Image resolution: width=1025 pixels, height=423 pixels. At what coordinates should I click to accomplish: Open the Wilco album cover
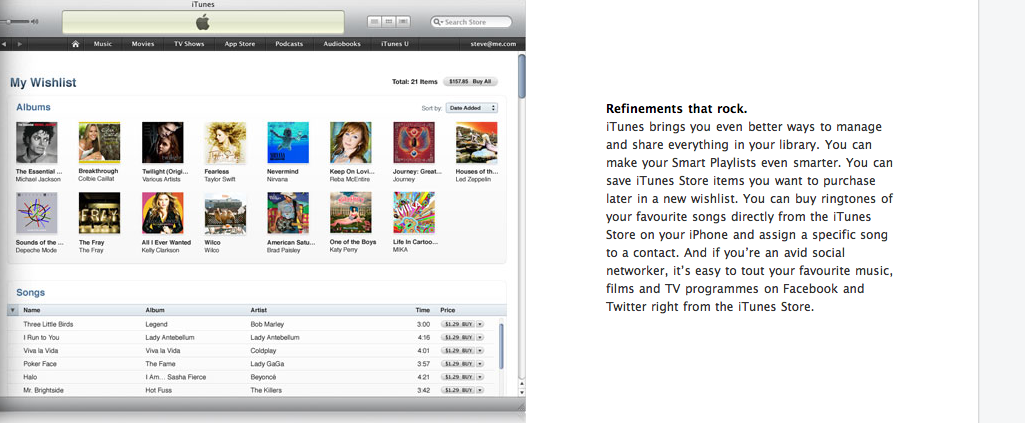click(x=226, y=212)
